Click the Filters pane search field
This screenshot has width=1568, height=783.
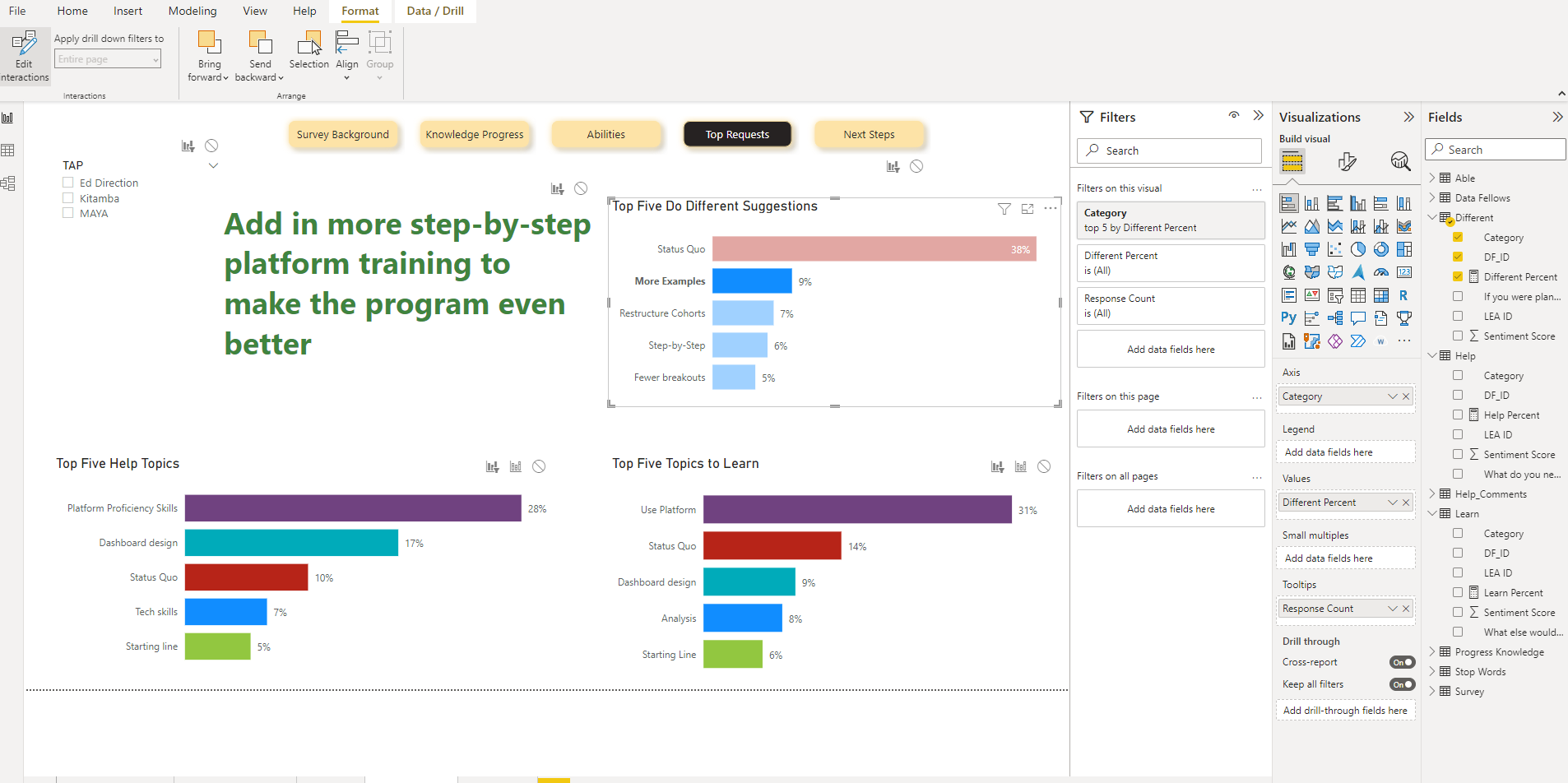pyautogui.click(x=1169, y=151)
